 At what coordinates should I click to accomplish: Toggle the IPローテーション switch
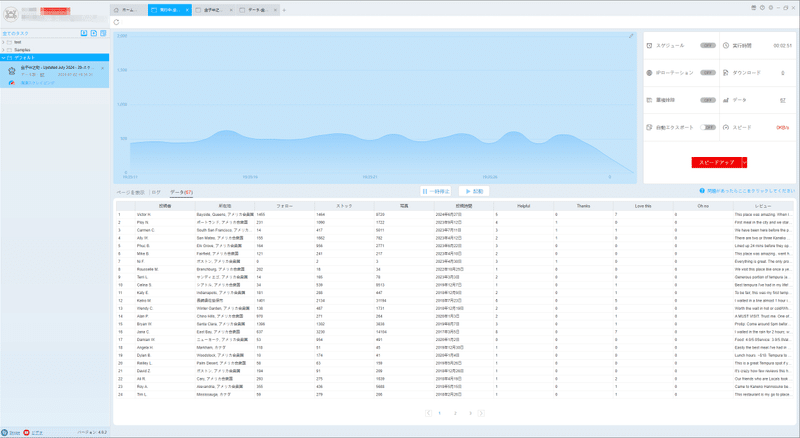click(708, 72)
